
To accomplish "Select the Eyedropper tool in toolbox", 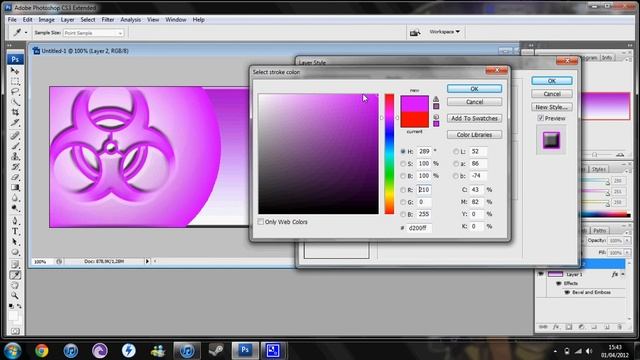I will (15, 275).
